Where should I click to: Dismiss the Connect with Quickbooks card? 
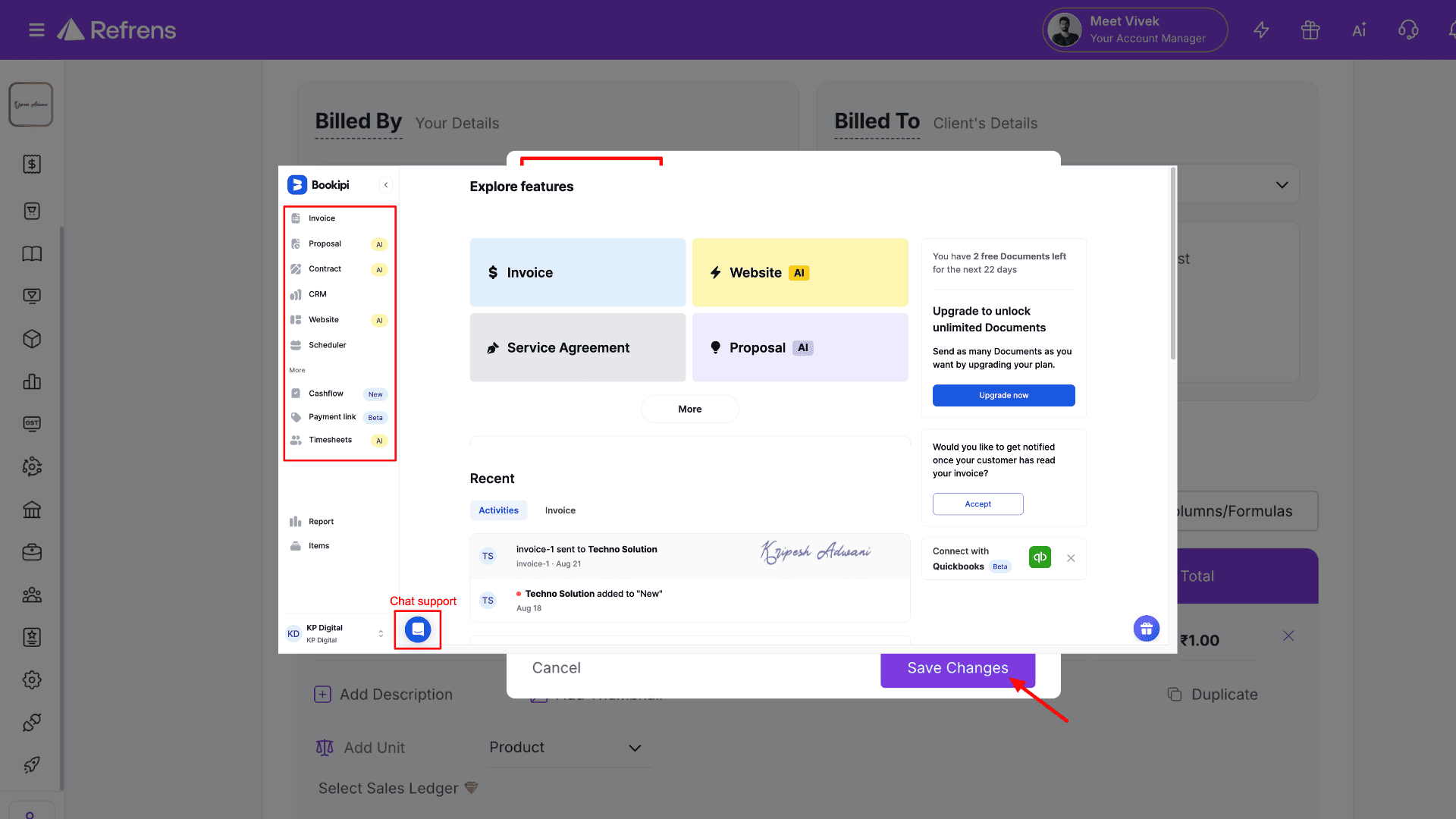pos(1071,558)
